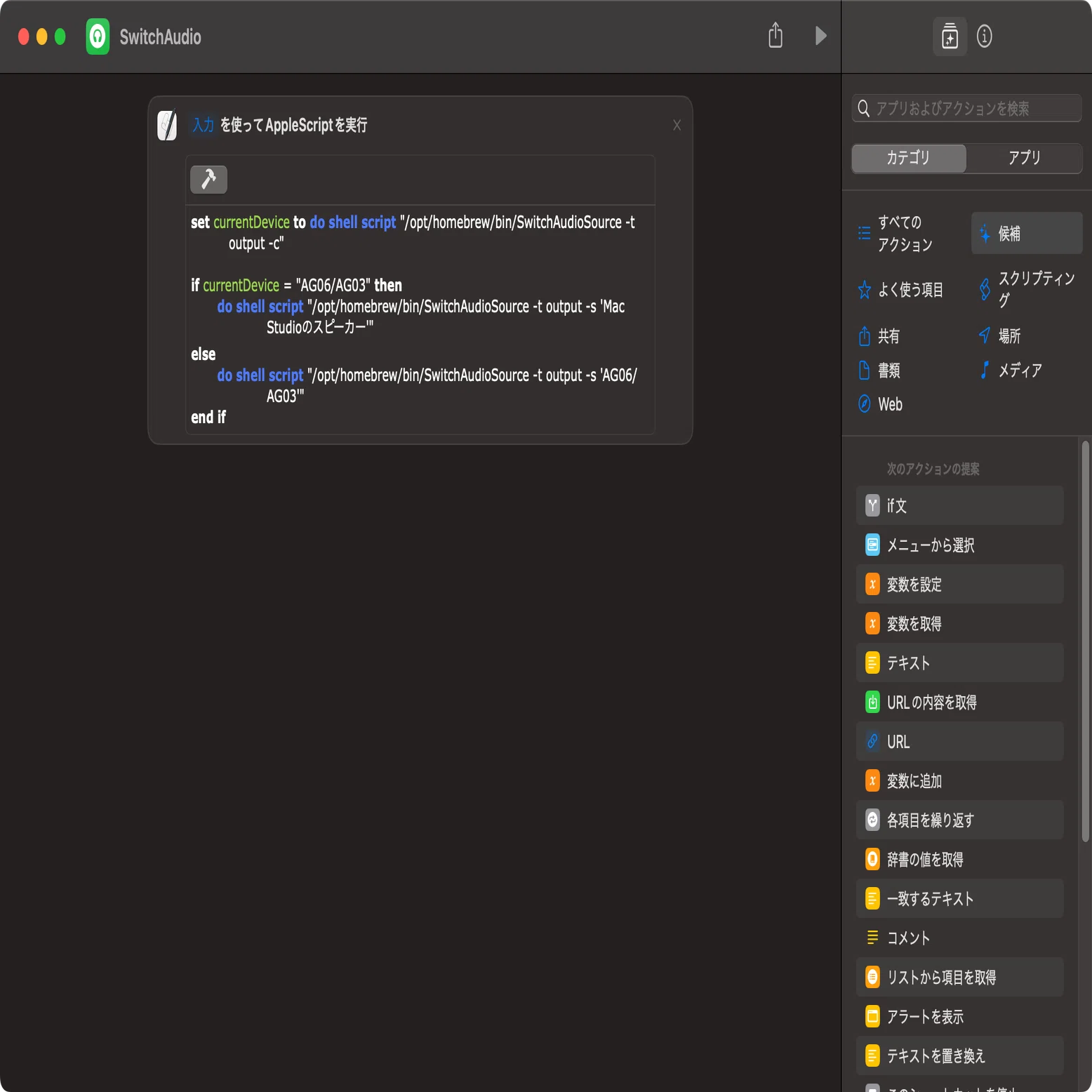Click the SwitchAudio shortcut title
Viewport: 1092px width, 1092px height.
[x=160, y=37]
